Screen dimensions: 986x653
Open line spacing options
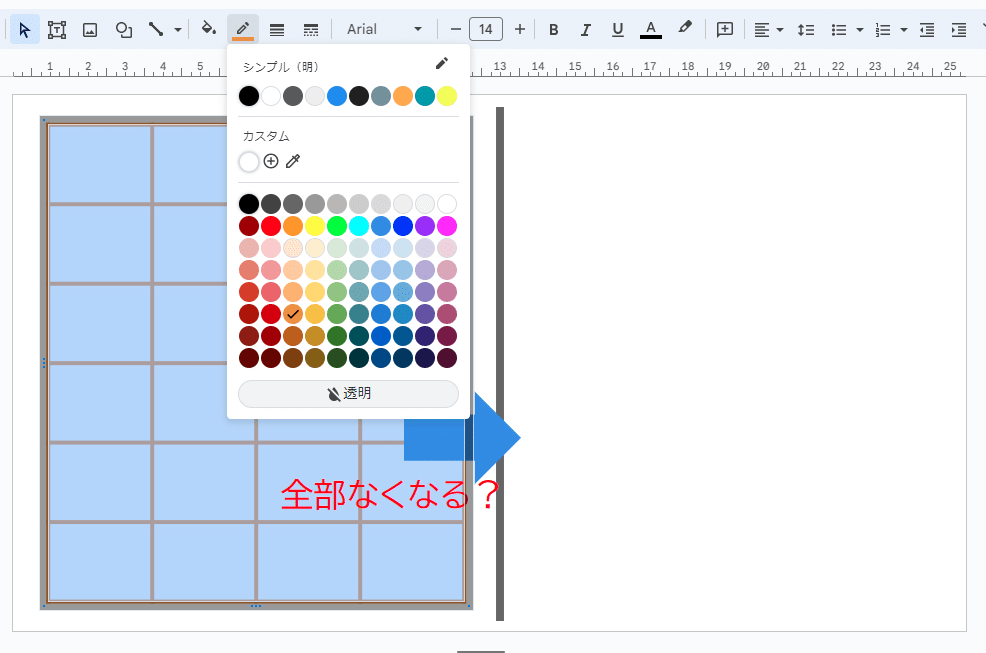[806, 30]
